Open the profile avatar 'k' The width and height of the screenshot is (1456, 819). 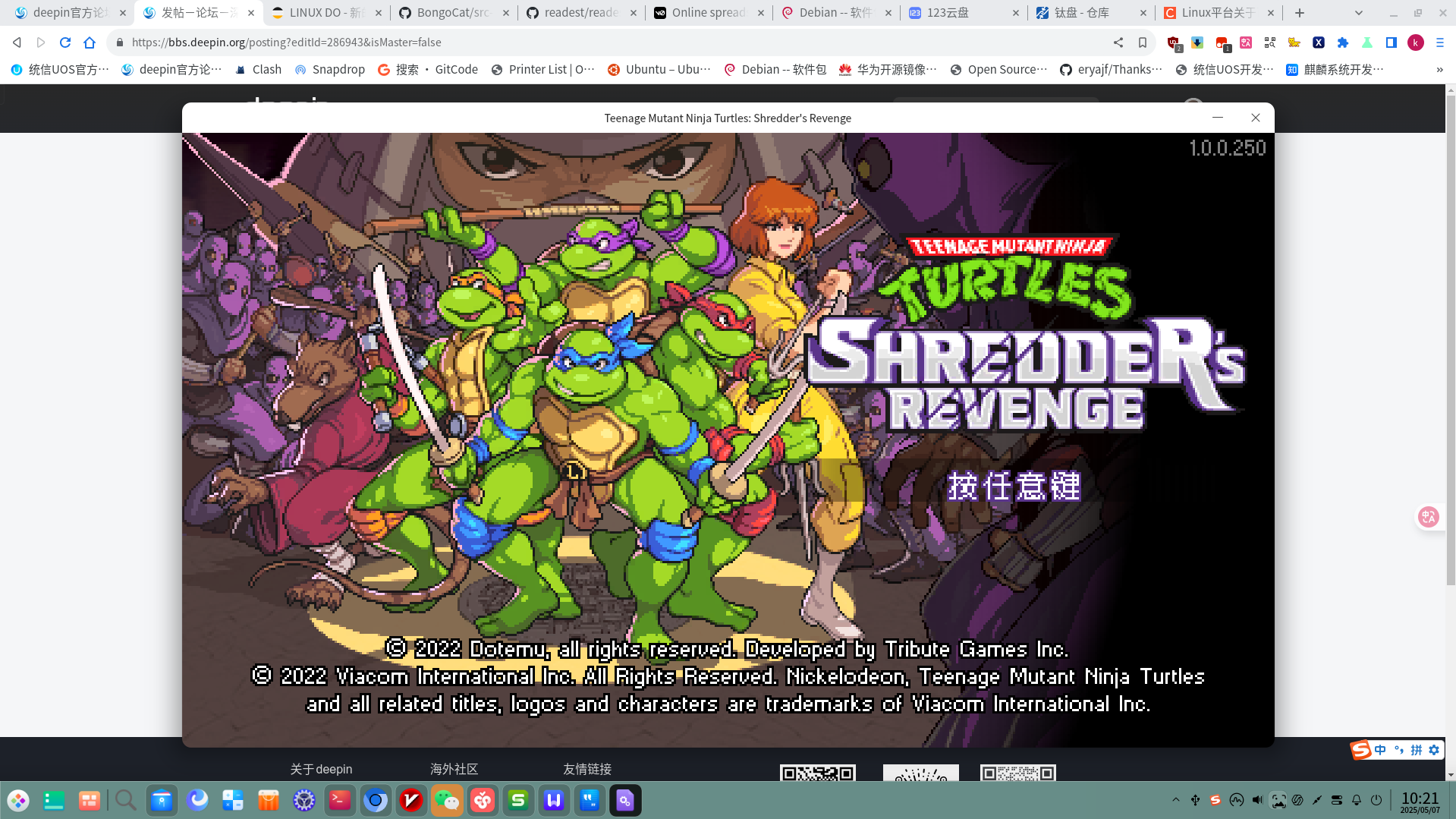pos(1416,43)
